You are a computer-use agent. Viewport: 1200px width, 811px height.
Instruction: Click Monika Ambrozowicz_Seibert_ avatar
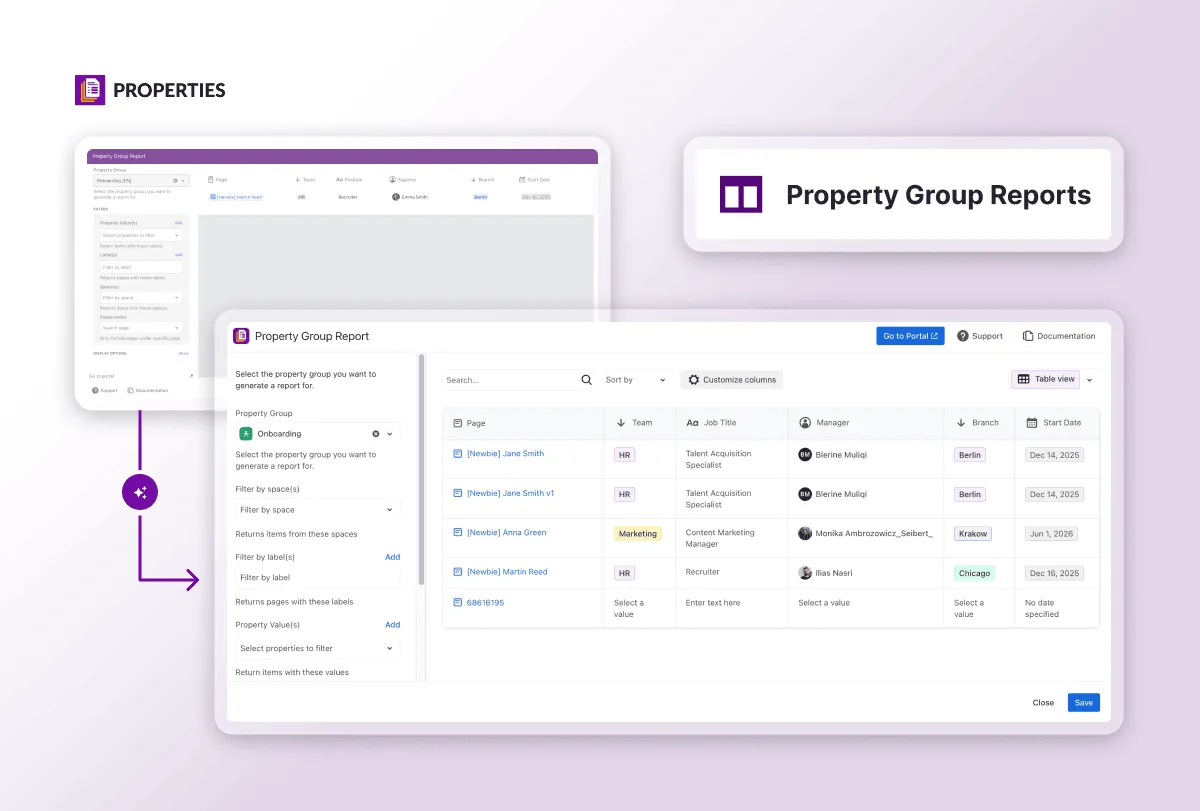click(805, 534)
